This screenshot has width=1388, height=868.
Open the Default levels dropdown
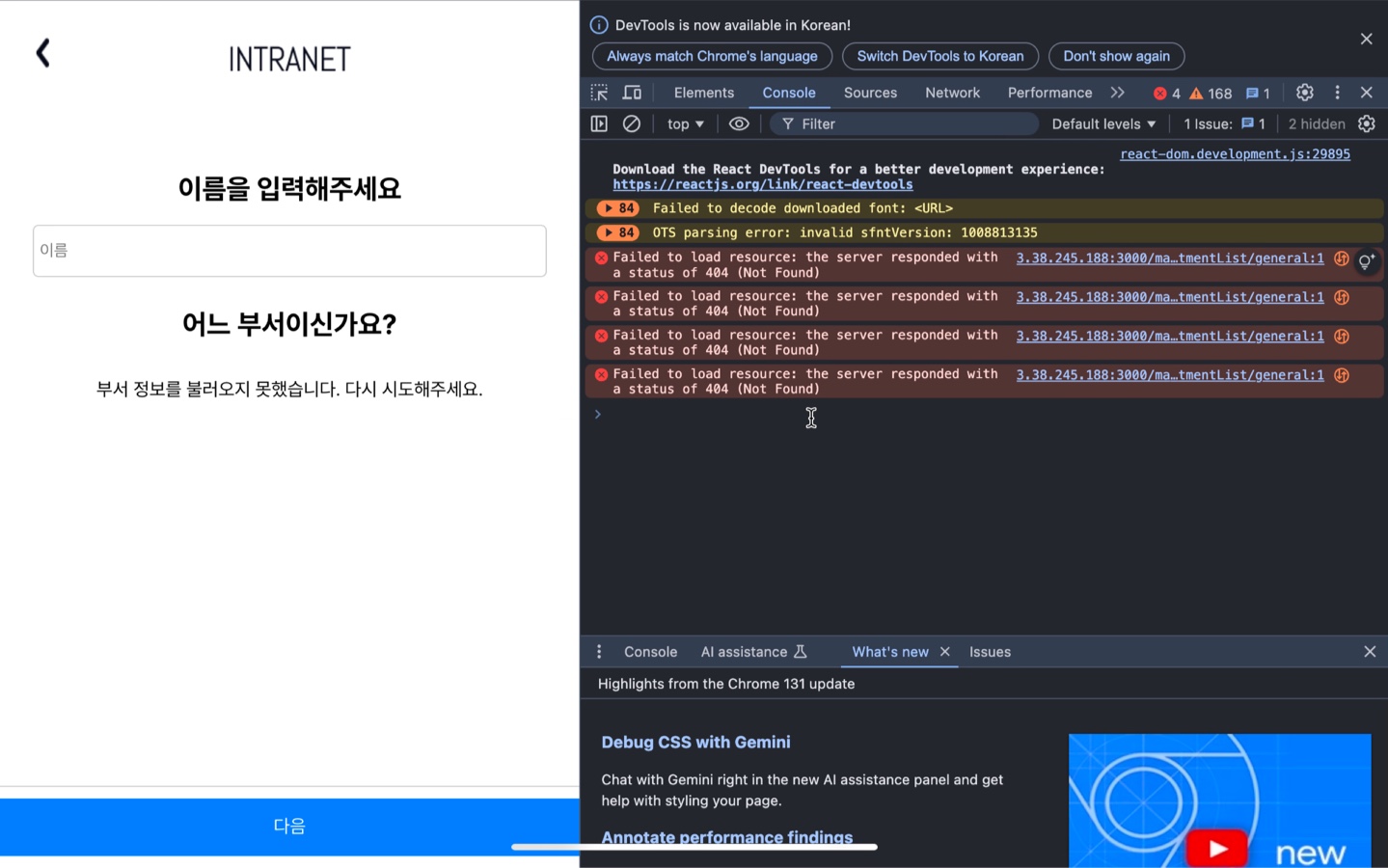(1103, 123)
